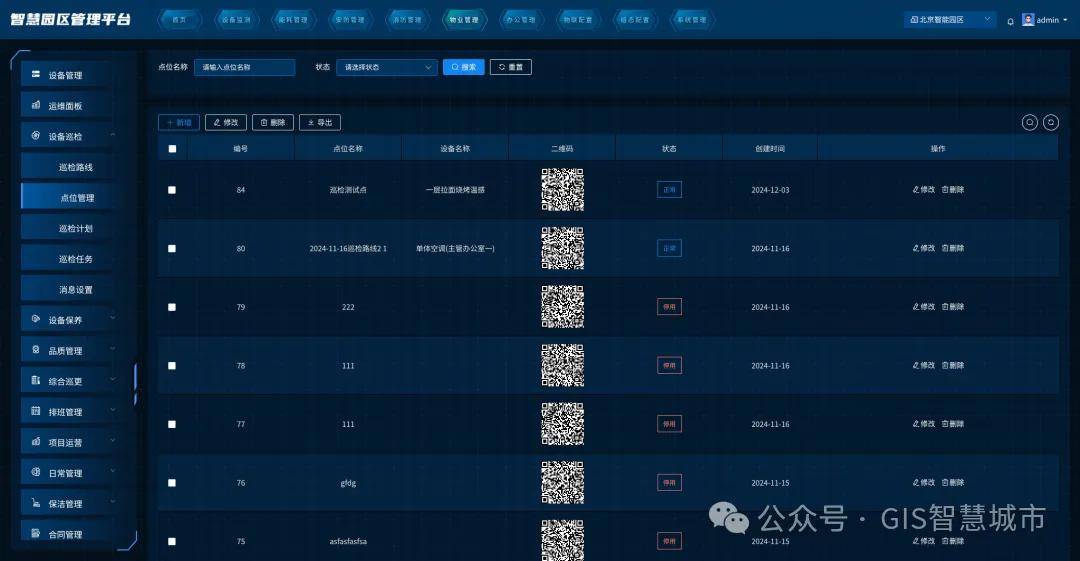Image resolution: width=1080 pixels, height=561 pixels.
Task: Click 删除 trash for row 76 gfdg
Action: [x=945, y=482]
